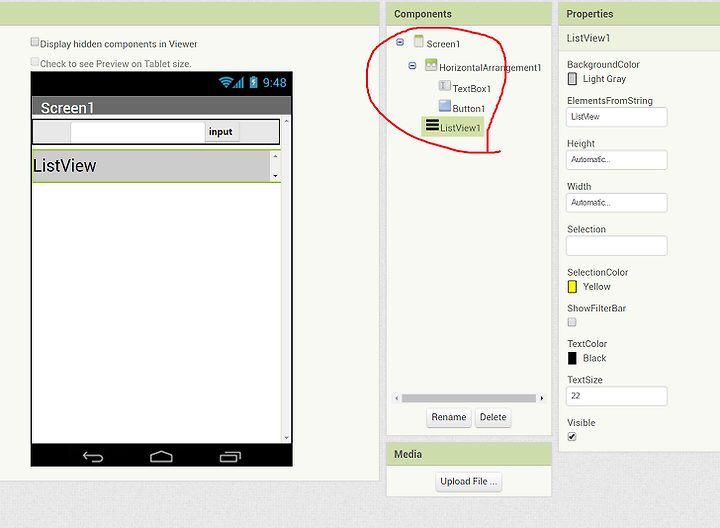Collapse the Screen1 tree node
Viewport: 720px width, 528px height.
[400, 42]
